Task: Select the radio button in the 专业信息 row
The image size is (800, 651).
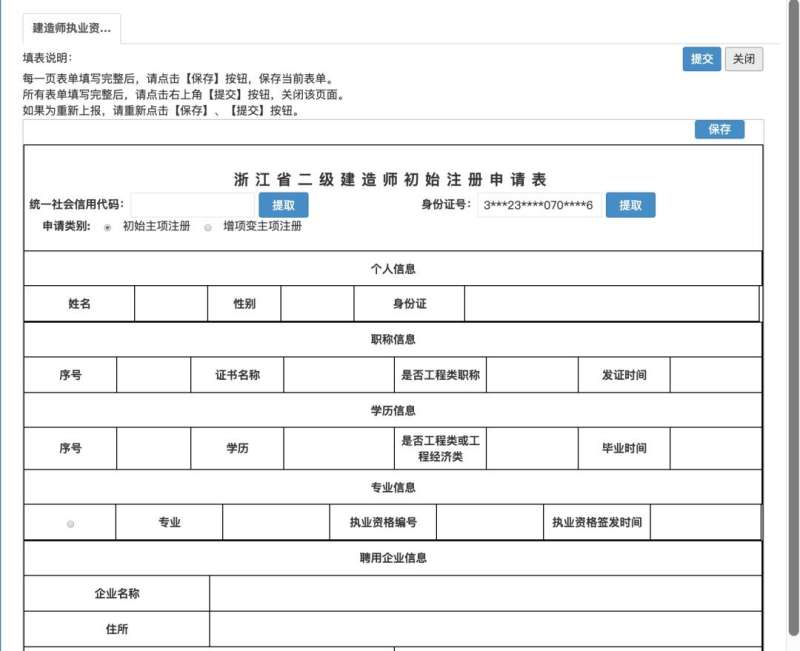Action: [x=70, y=521]
